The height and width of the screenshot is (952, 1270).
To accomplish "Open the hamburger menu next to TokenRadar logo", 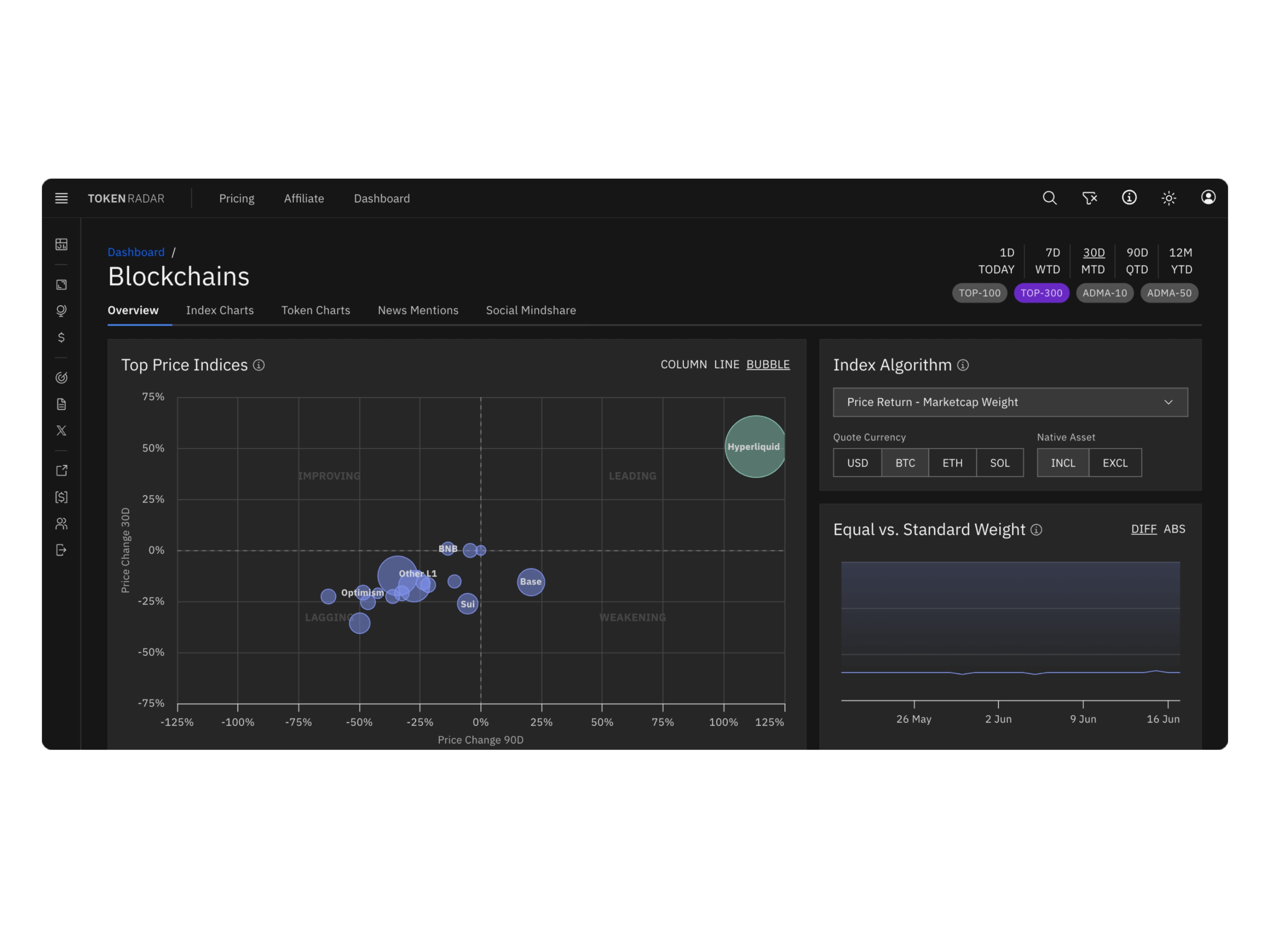I will tap(61, 198).
